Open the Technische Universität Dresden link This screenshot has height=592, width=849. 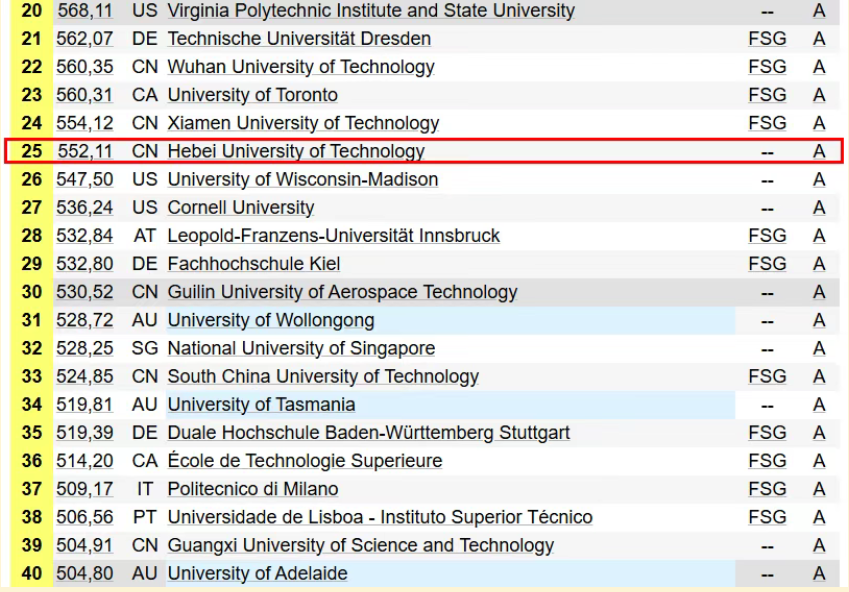point(299,39)
